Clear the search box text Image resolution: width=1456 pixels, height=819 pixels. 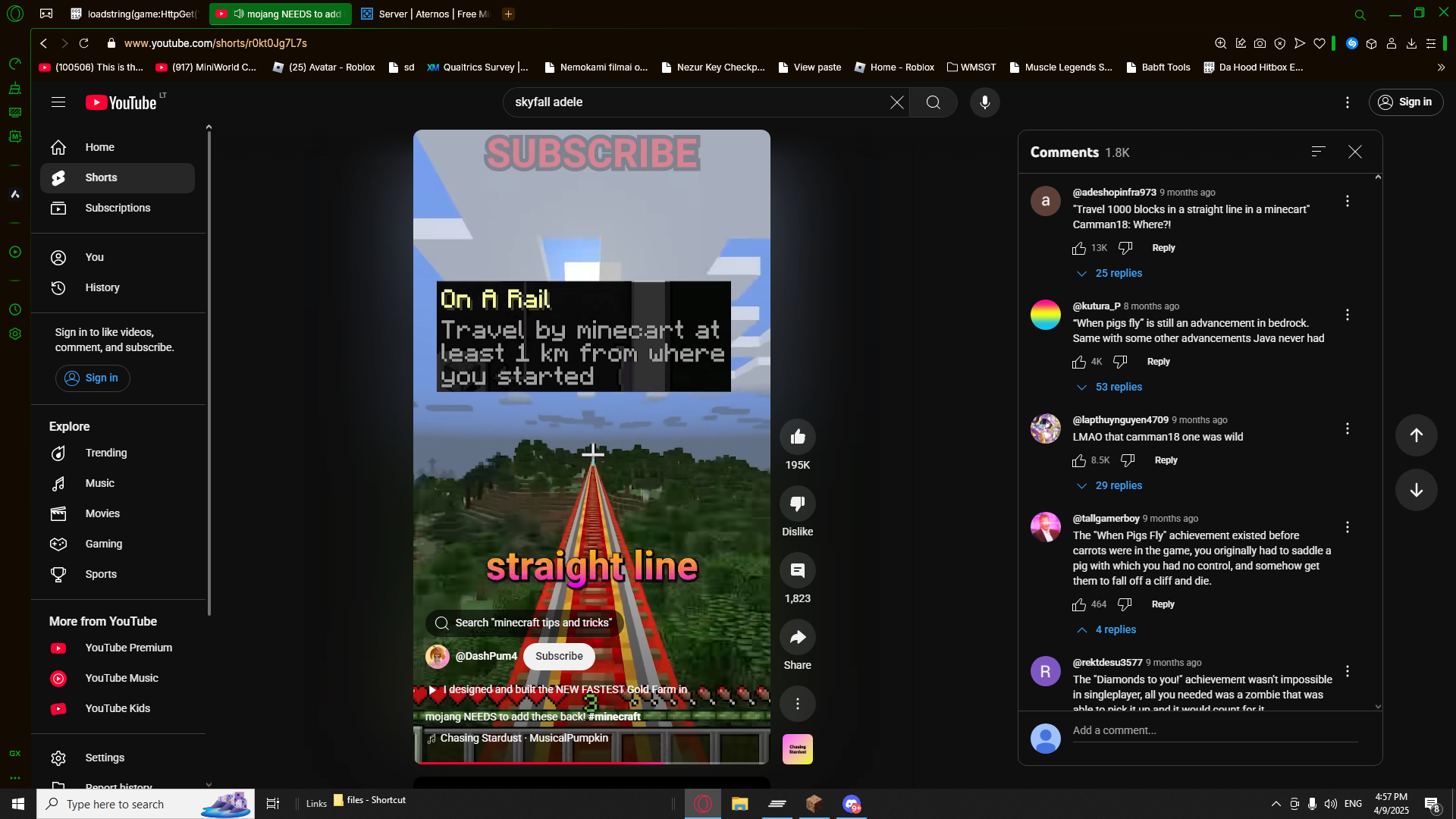coord(896,102)
